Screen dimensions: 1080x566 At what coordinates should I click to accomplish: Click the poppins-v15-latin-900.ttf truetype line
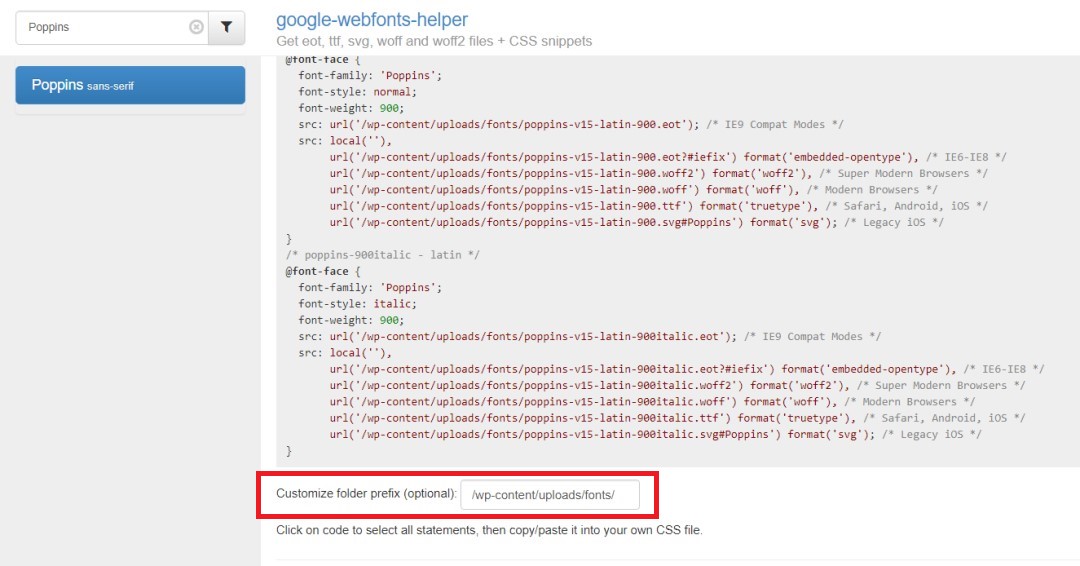658,206
